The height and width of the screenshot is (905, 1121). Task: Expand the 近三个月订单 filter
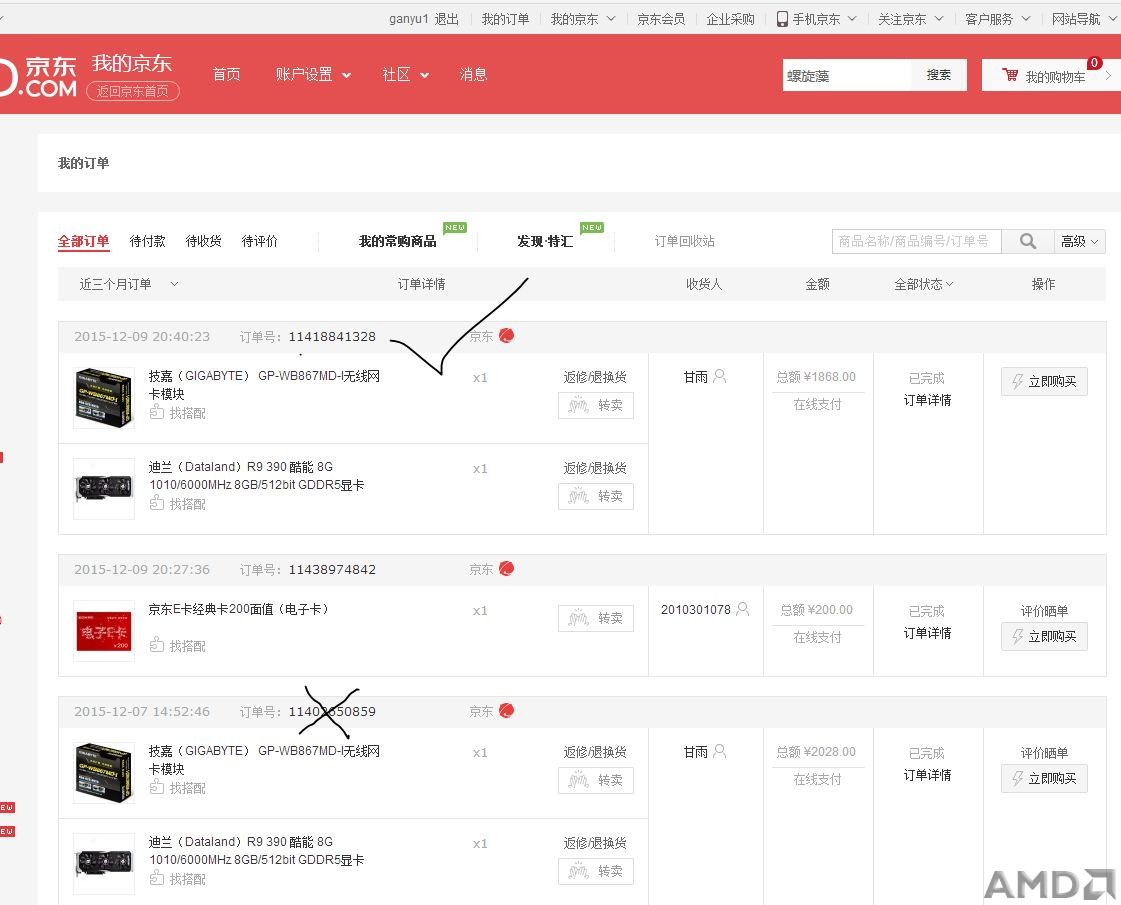pyautogui.click(x=129, y=285)
